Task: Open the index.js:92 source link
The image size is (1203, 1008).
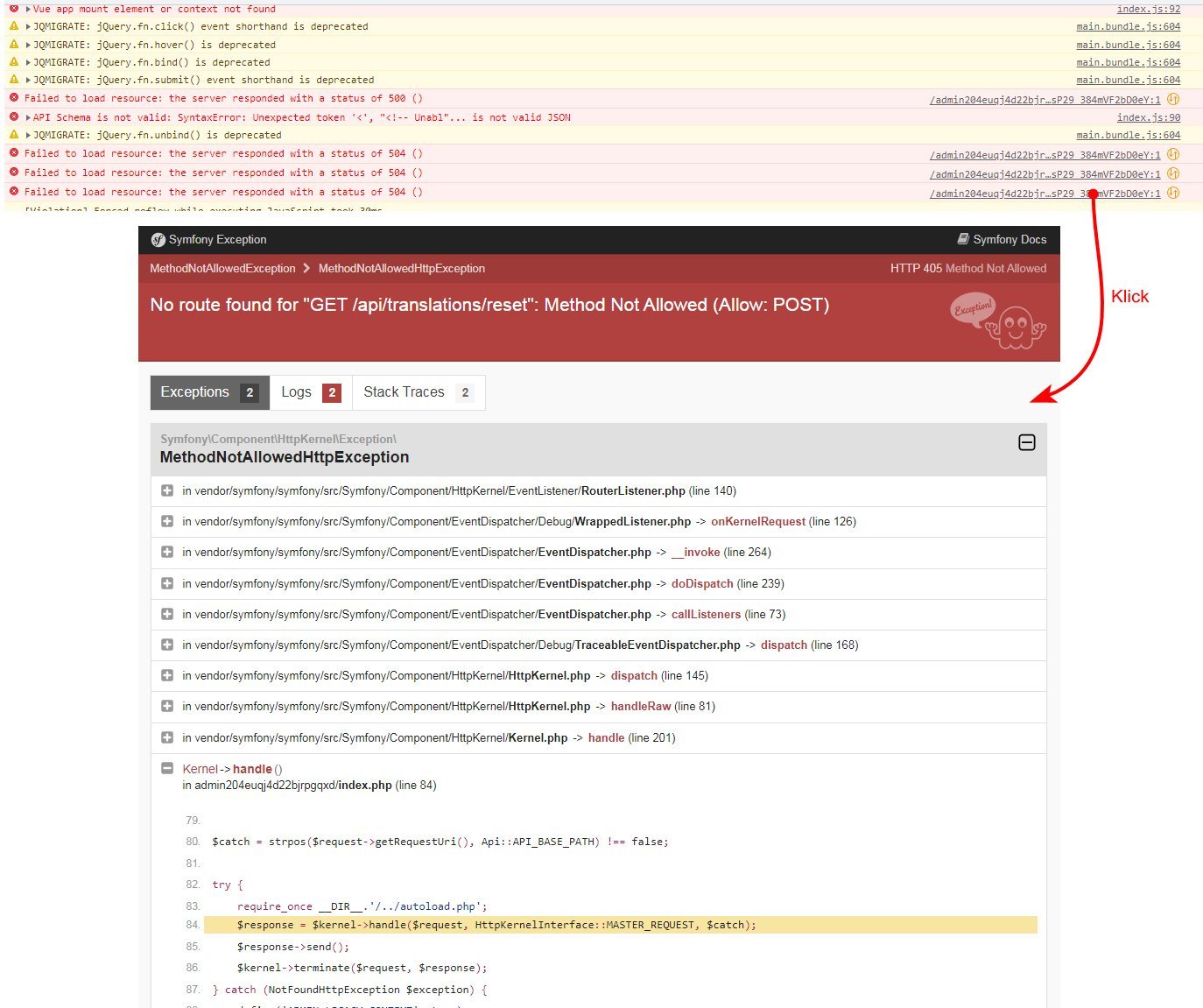Action: point(1149,9)
